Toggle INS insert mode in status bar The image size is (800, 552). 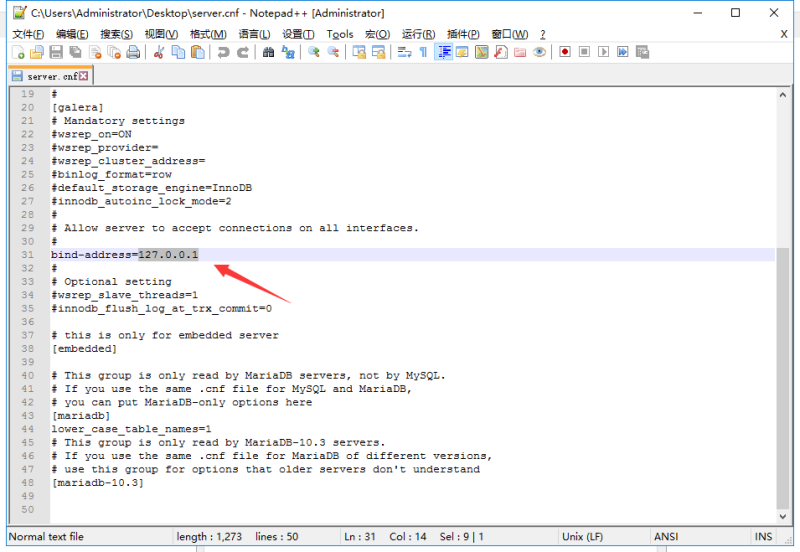point(763,537)
